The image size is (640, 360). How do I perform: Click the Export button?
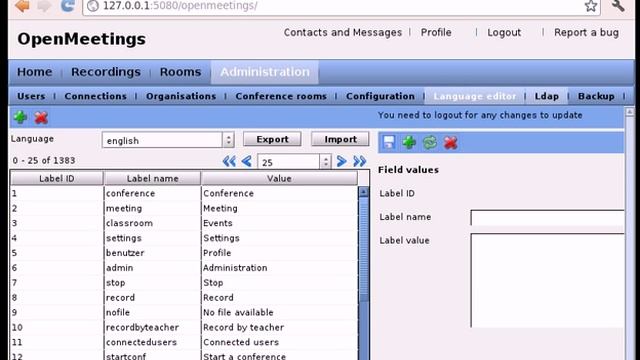pos(272,139)
